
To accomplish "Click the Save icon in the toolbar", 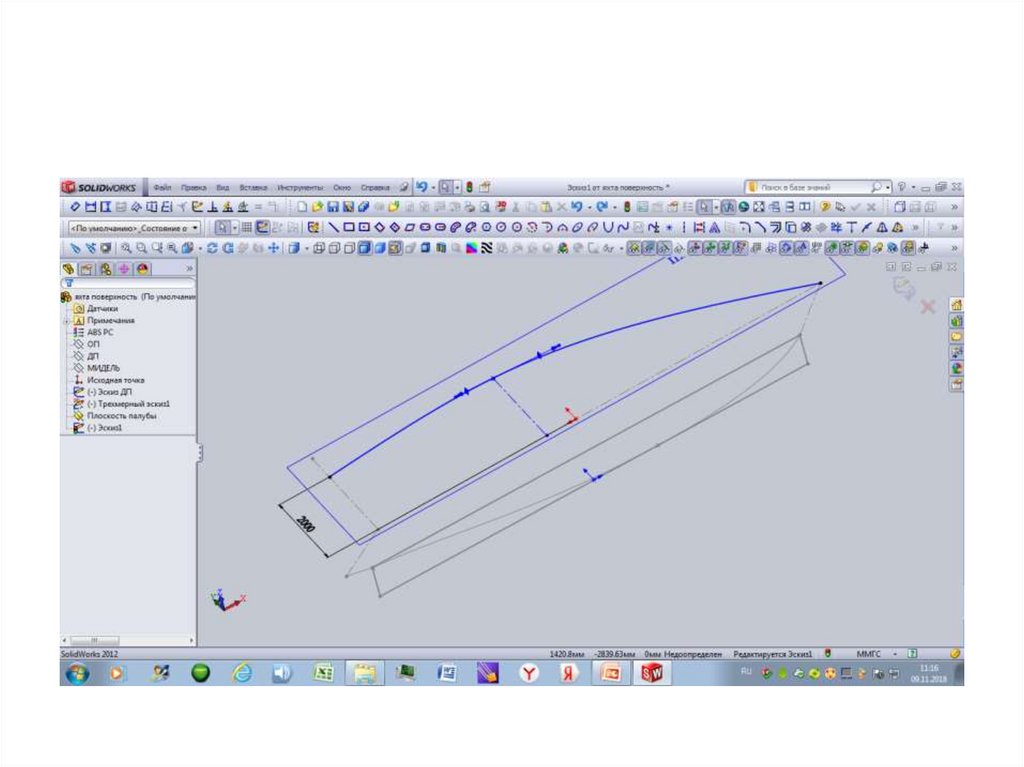I will pos(333,207).
